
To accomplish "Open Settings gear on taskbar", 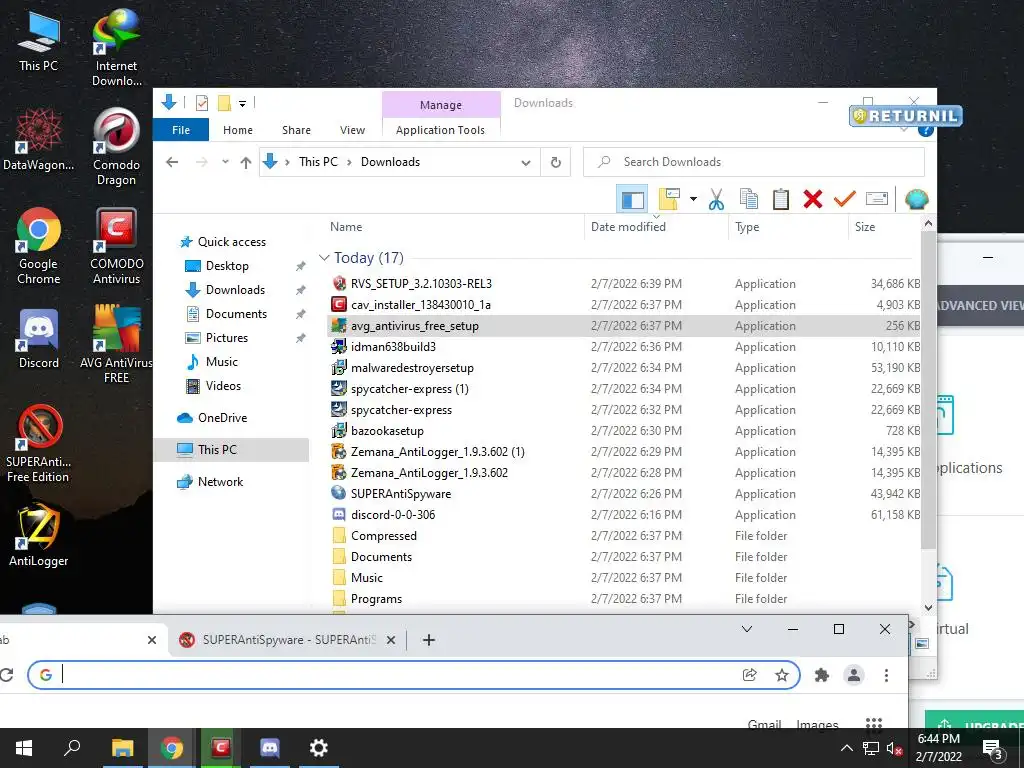I will 318,748.
